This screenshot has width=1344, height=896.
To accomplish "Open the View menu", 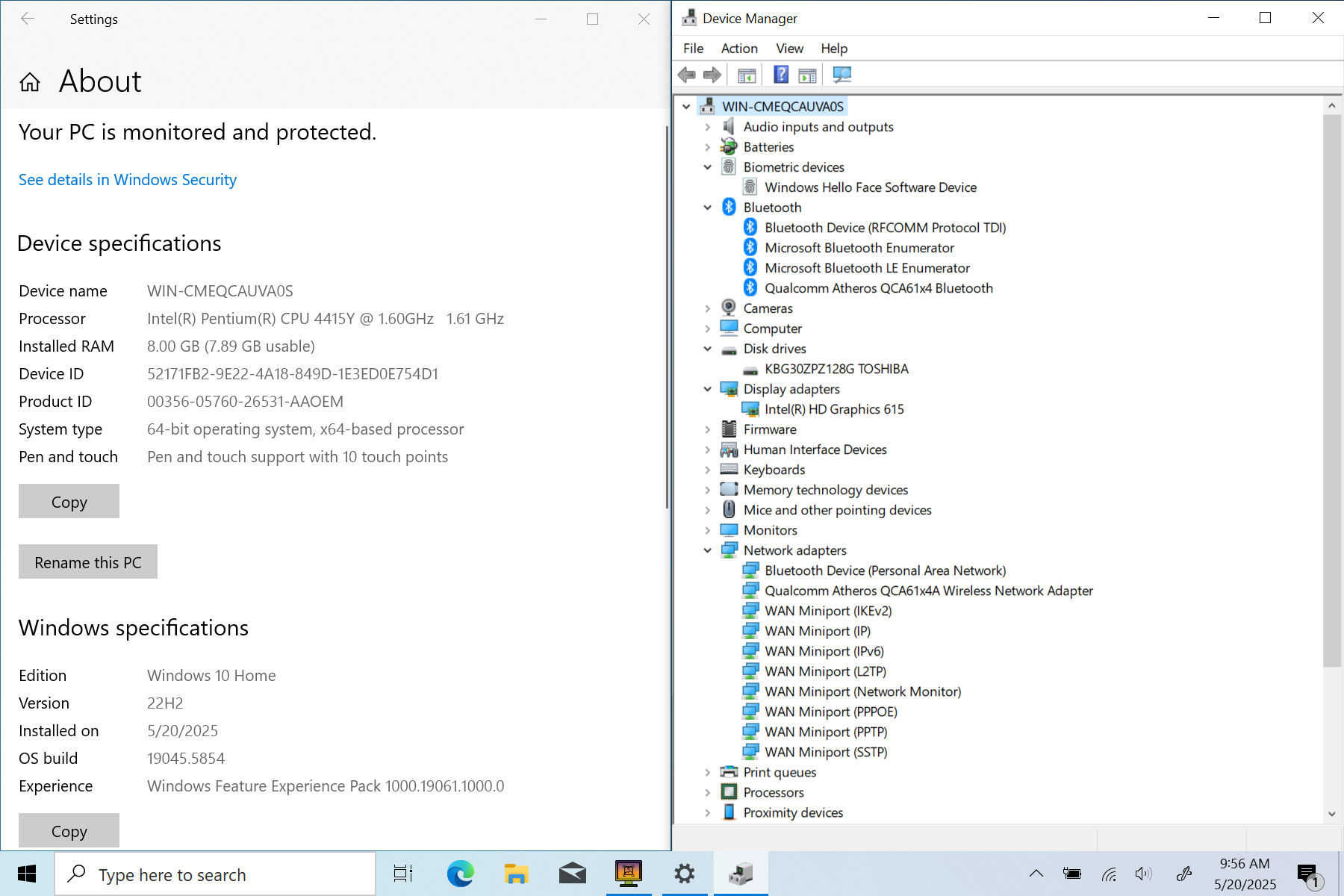I will 789,49.
